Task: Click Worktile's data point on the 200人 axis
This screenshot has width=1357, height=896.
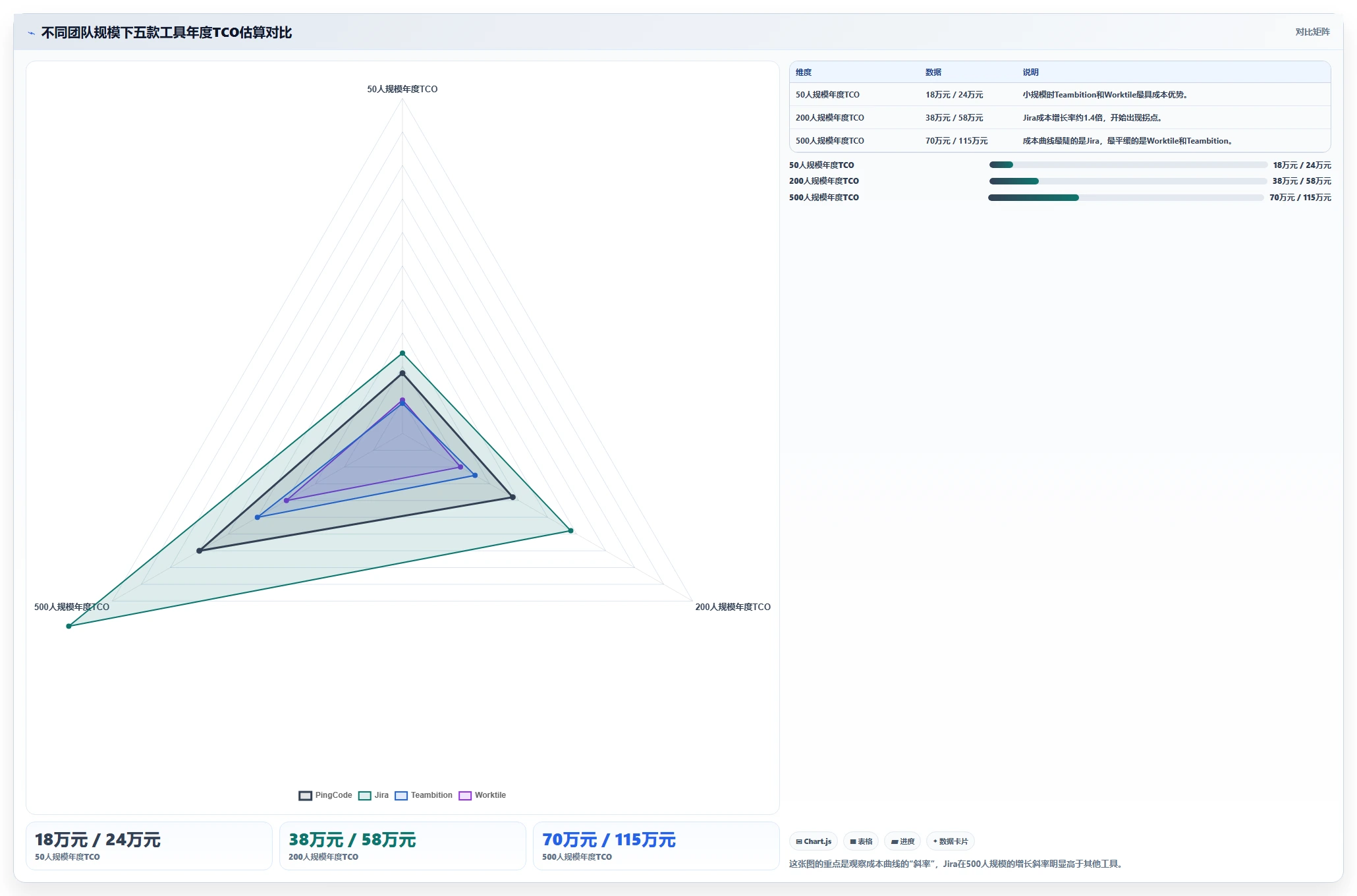Action: (x=460, y=467)
